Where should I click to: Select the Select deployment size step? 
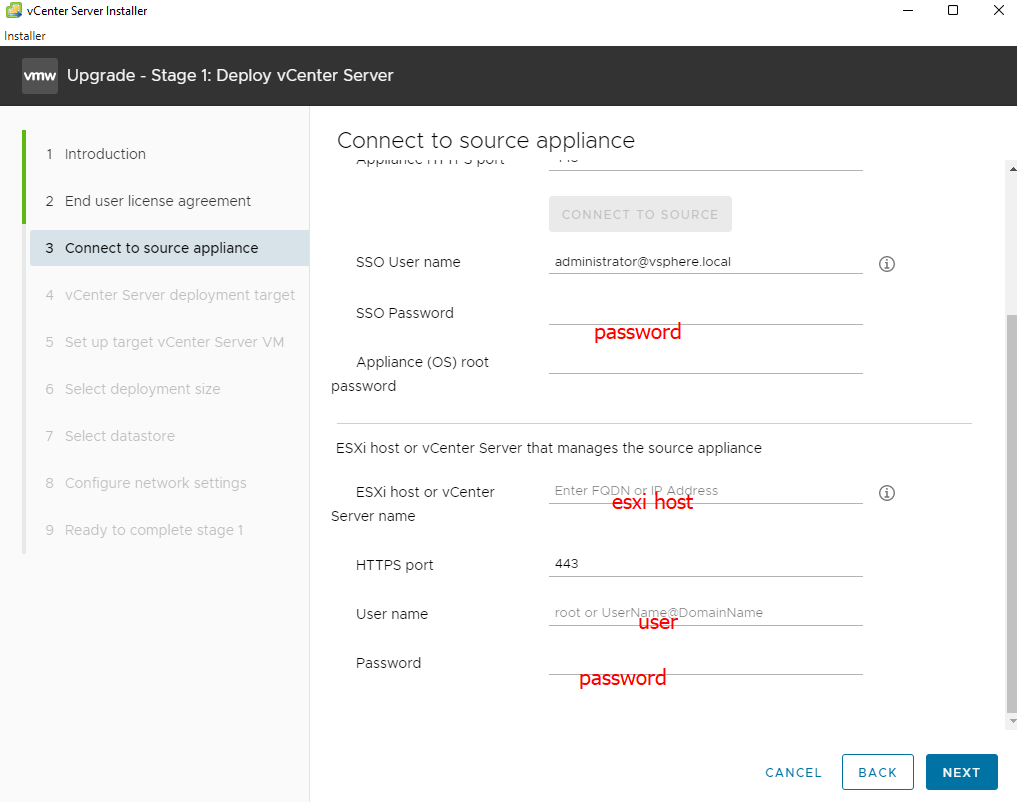(169, 389)
